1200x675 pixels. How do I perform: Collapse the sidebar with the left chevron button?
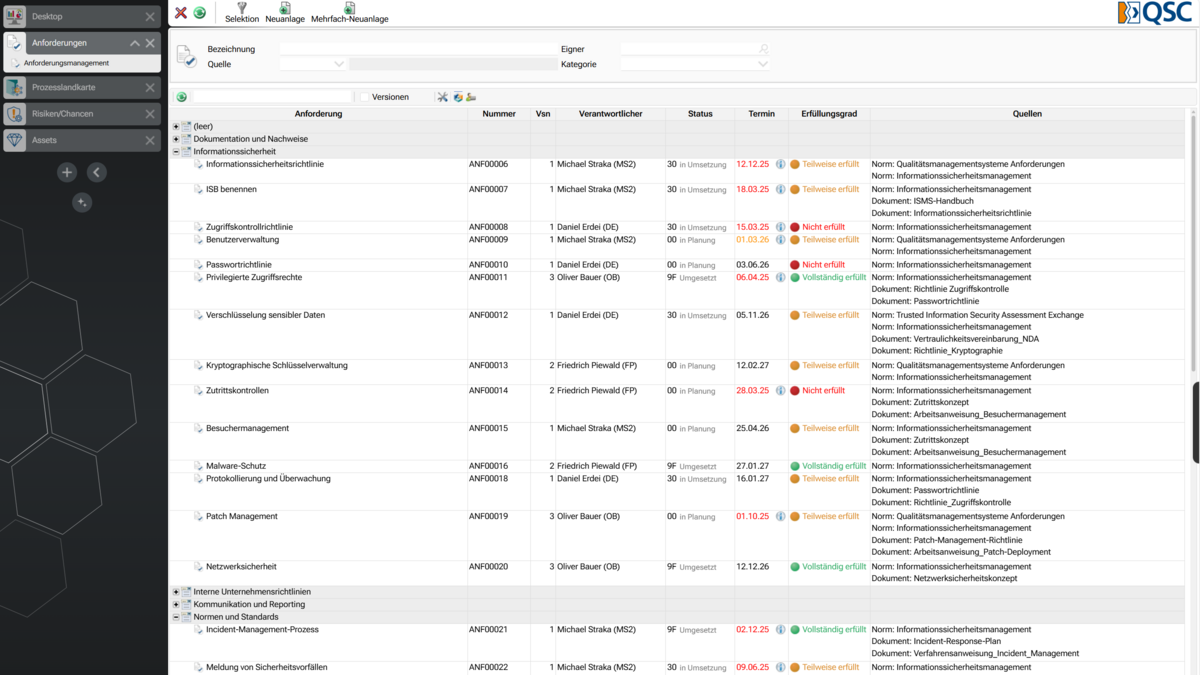click(x=97, y=172)
